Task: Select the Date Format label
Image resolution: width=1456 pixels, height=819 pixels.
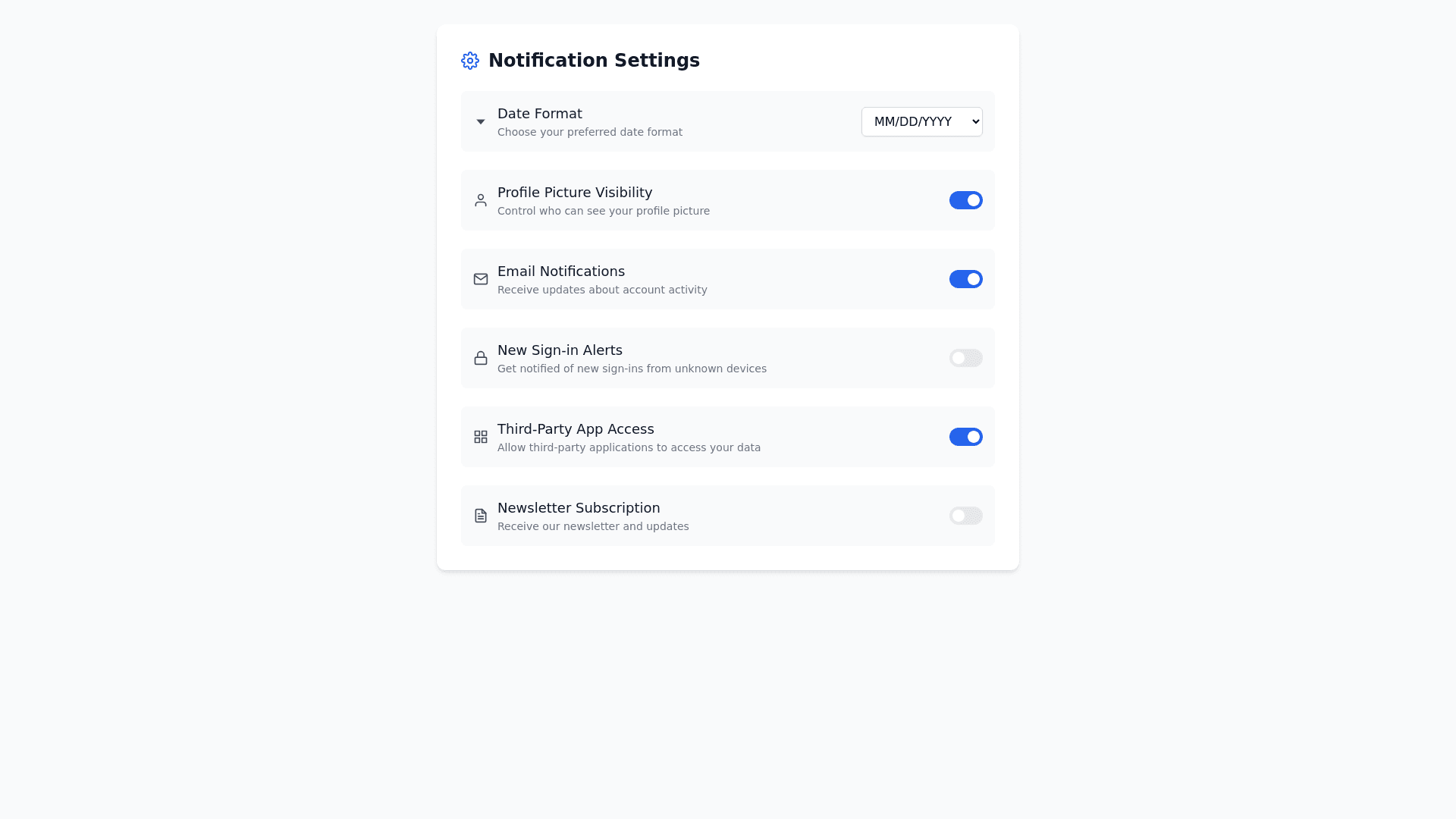Action: [x=540, y=114]
